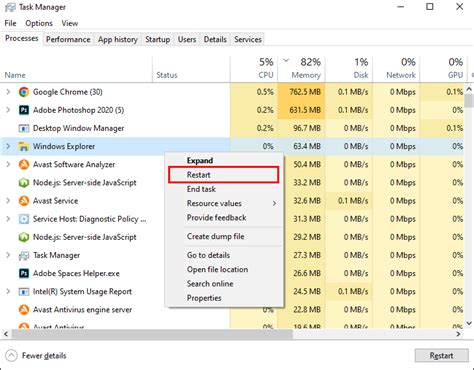Click the Avast Software Analyzer icon

[24, 164]
